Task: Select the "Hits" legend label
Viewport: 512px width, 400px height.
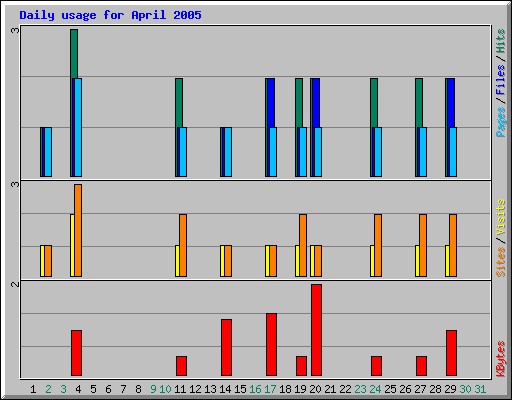Action: coord(501,41)
